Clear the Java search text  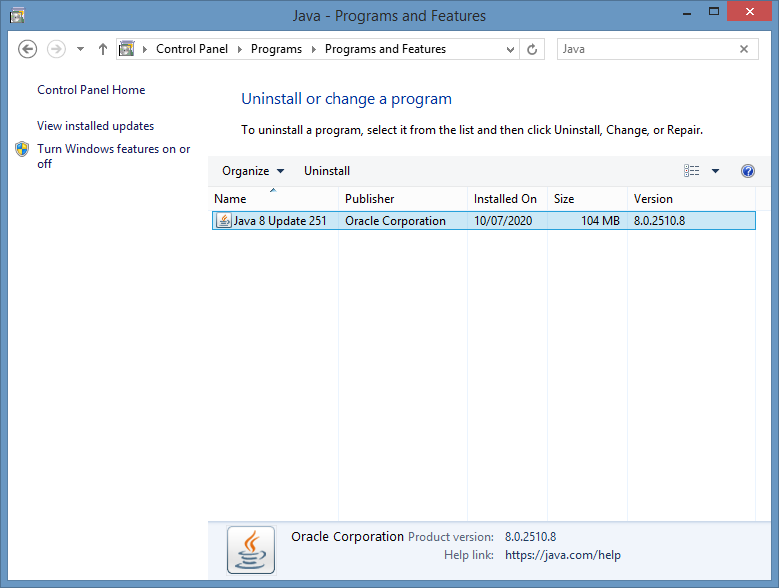pyautogui.click(x=744, y=49)
